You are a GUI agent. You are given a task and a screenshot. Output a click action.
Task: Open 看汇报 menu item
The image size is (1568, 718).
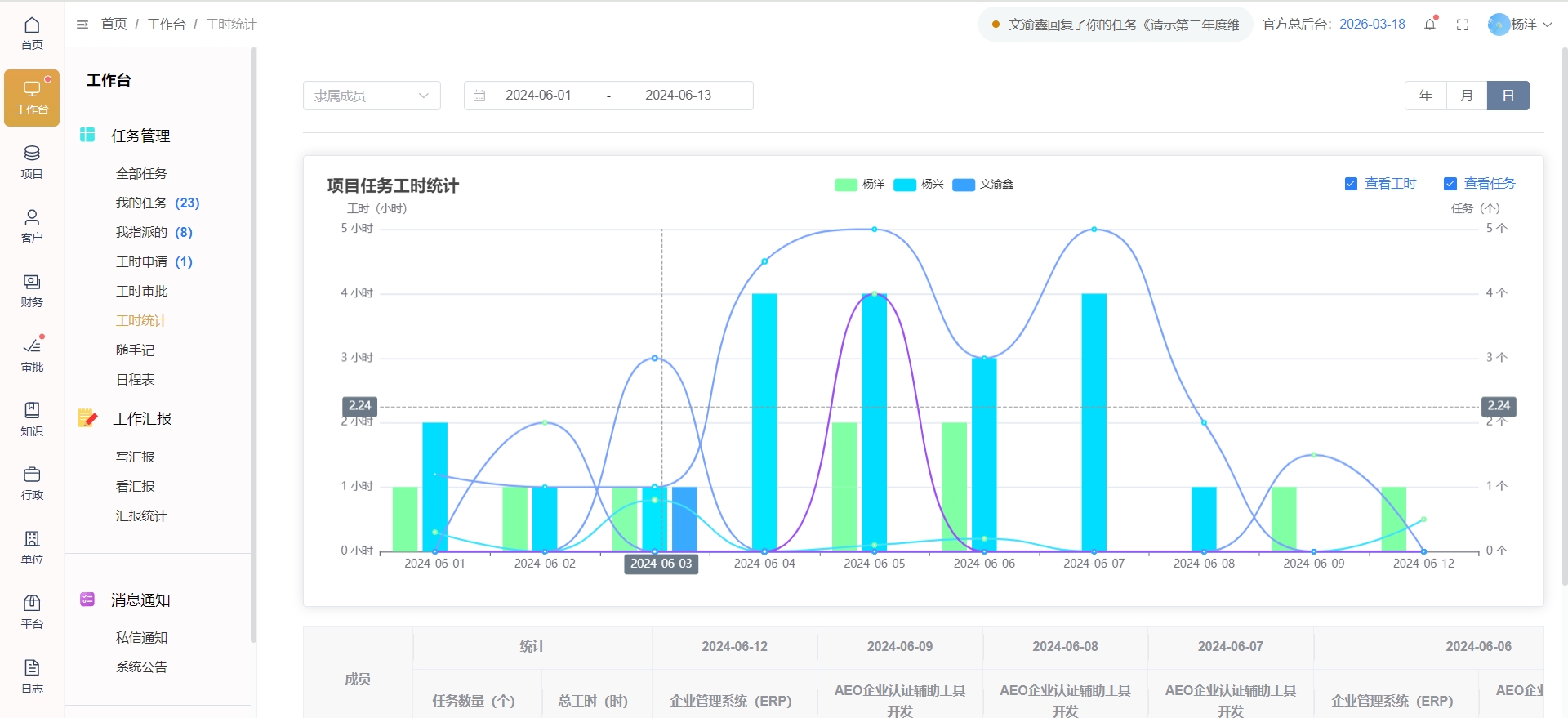pos(135,486)
